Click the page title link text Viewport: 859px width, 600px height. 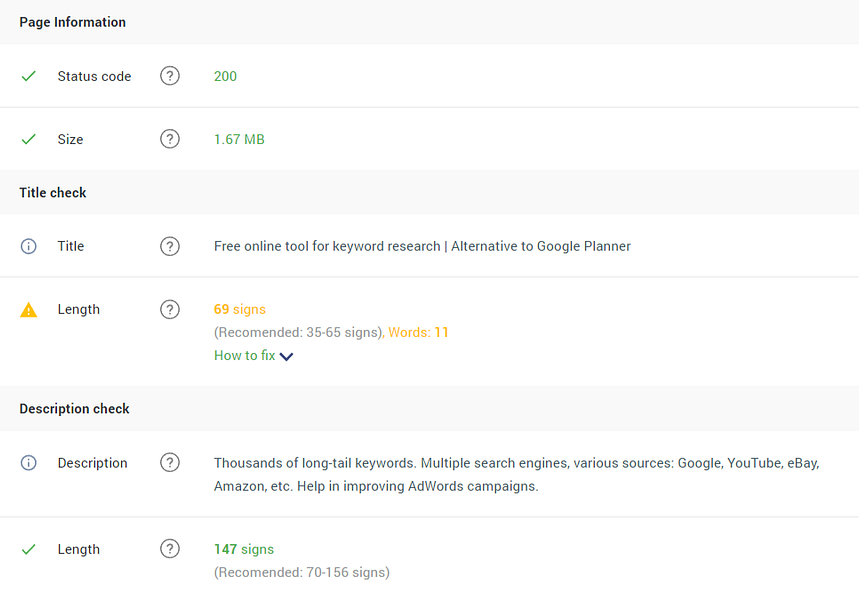pos(422,246)
